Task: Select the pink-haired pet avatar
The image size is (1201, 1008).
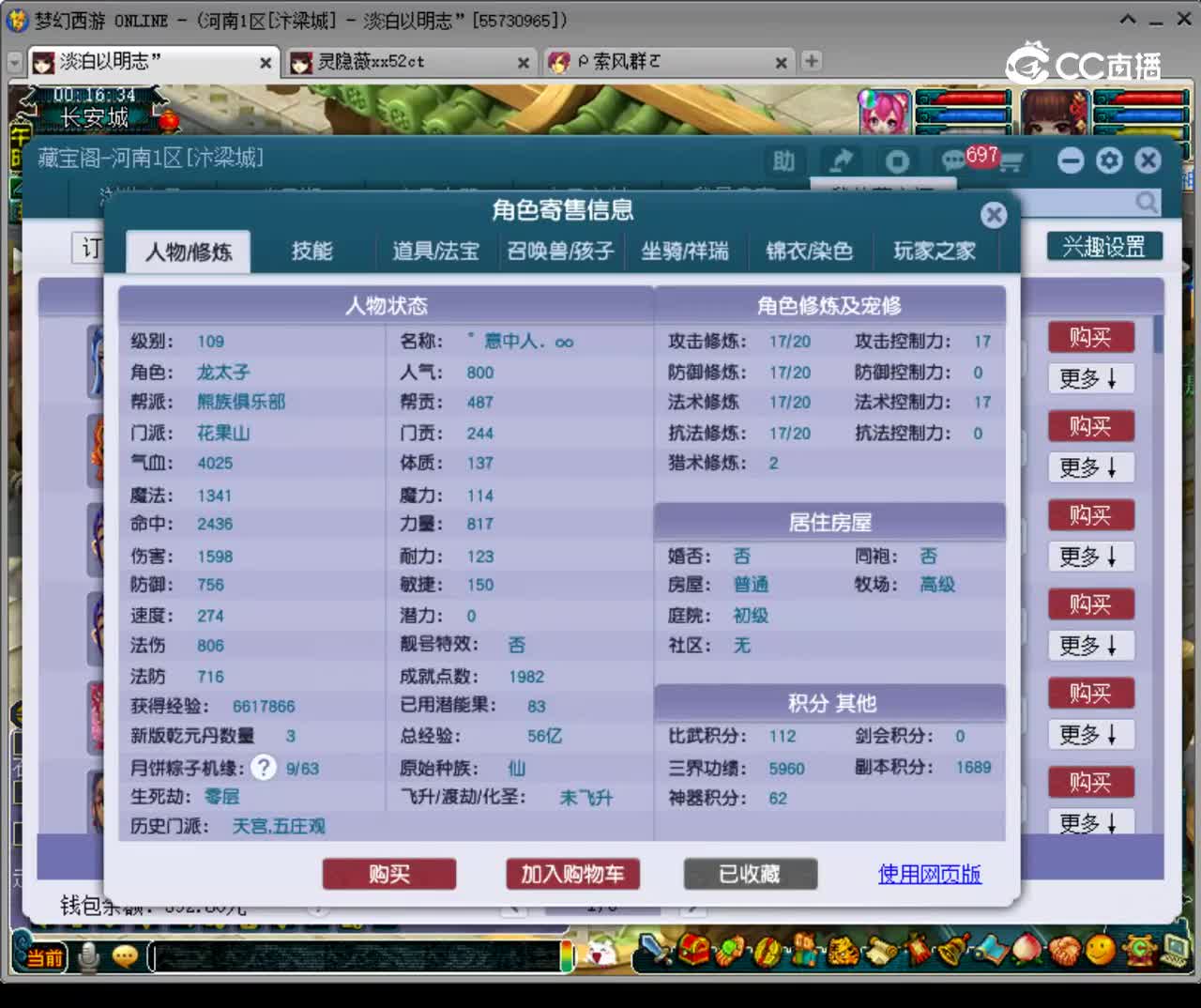Action: pyautogui.click(x=885, y=112)
